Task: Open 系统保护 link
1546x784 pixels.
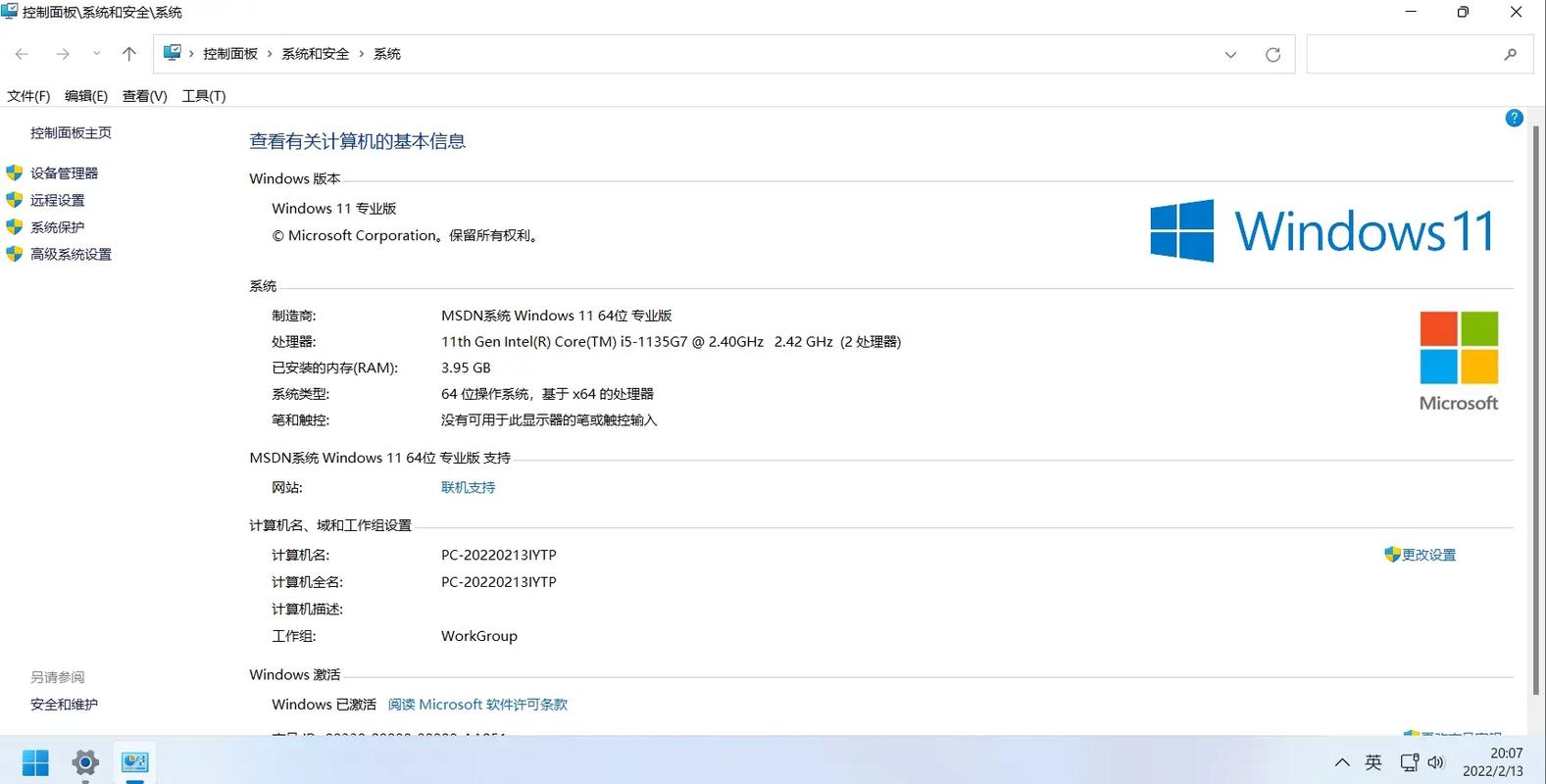Action: [x=57, y=226]
